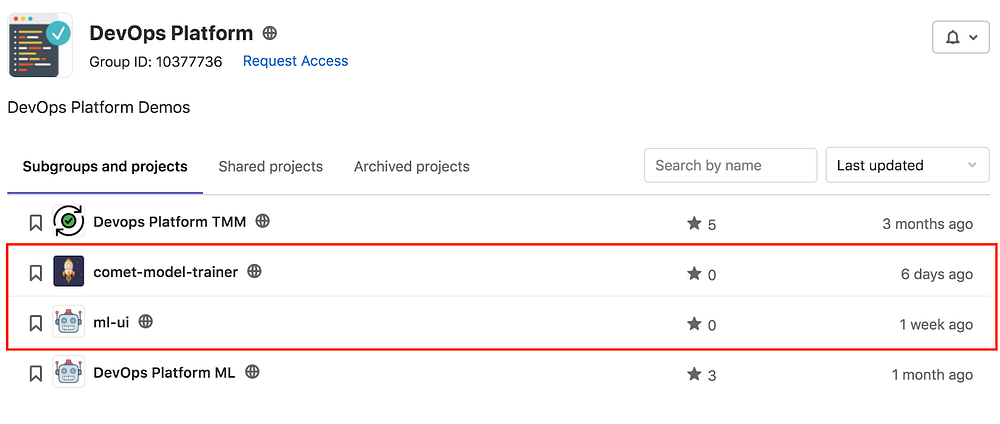1000x424 pixels.
Task: Click the globe icon beside ml-ui
Action: pyautogui.click(x=146, y=322)
